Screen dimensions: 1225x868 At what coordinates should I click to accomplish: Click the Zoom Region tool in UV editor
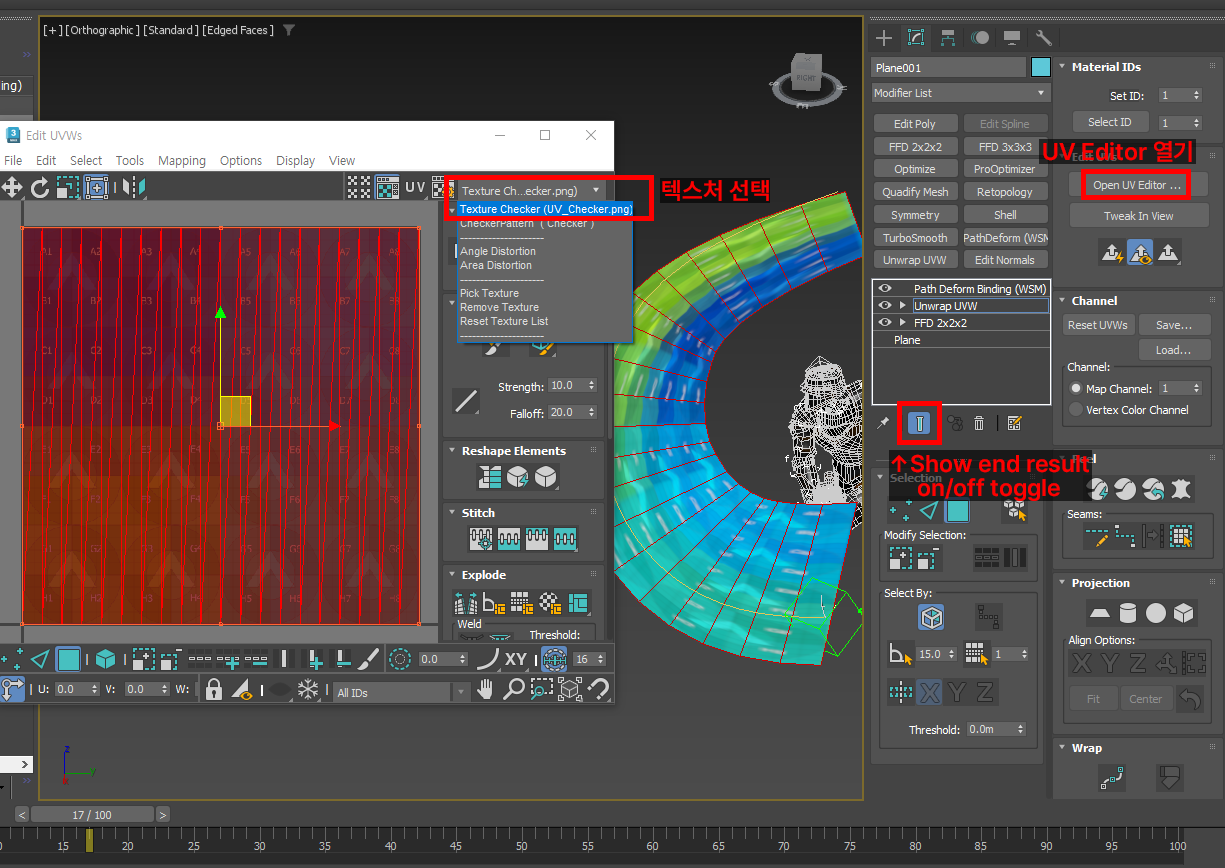(542, 689)
